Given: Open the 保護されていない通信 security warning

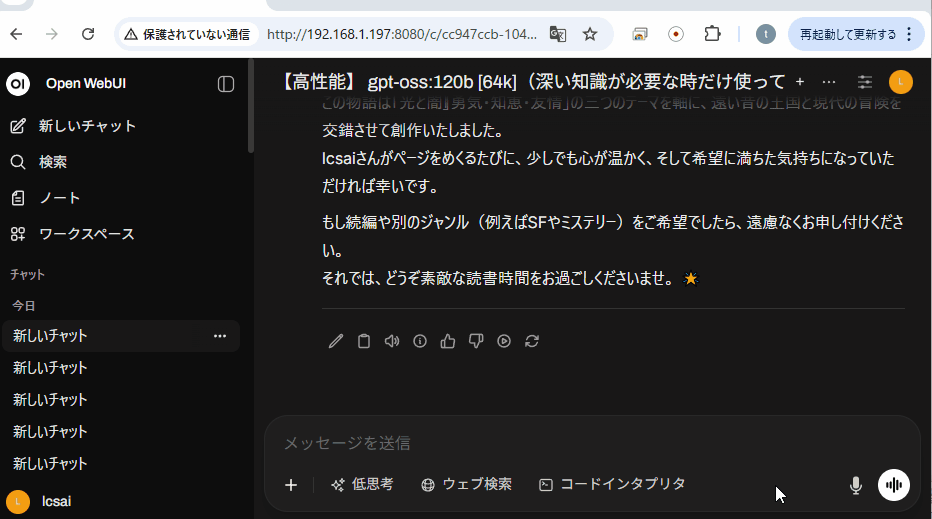Looking at the screenshot, I should pyautogui.click(x=187, y=34).
